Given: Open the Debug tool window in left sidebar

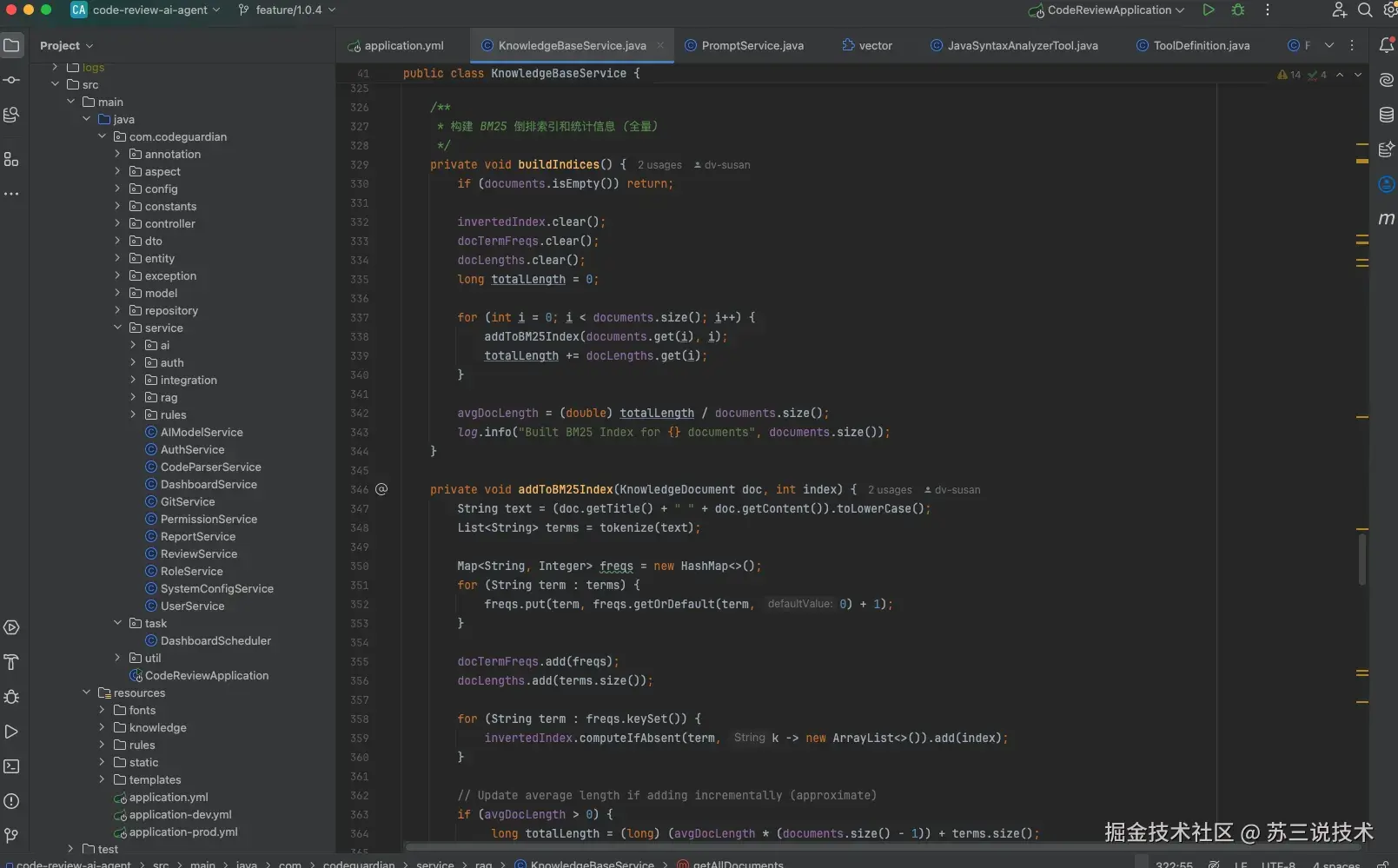Looking at the screenshot, I should (12, 697).
